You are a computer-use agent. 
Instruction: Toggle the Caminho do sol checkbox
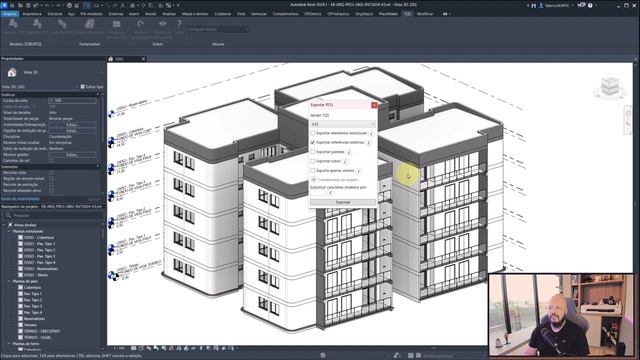(x=51, y=161)
